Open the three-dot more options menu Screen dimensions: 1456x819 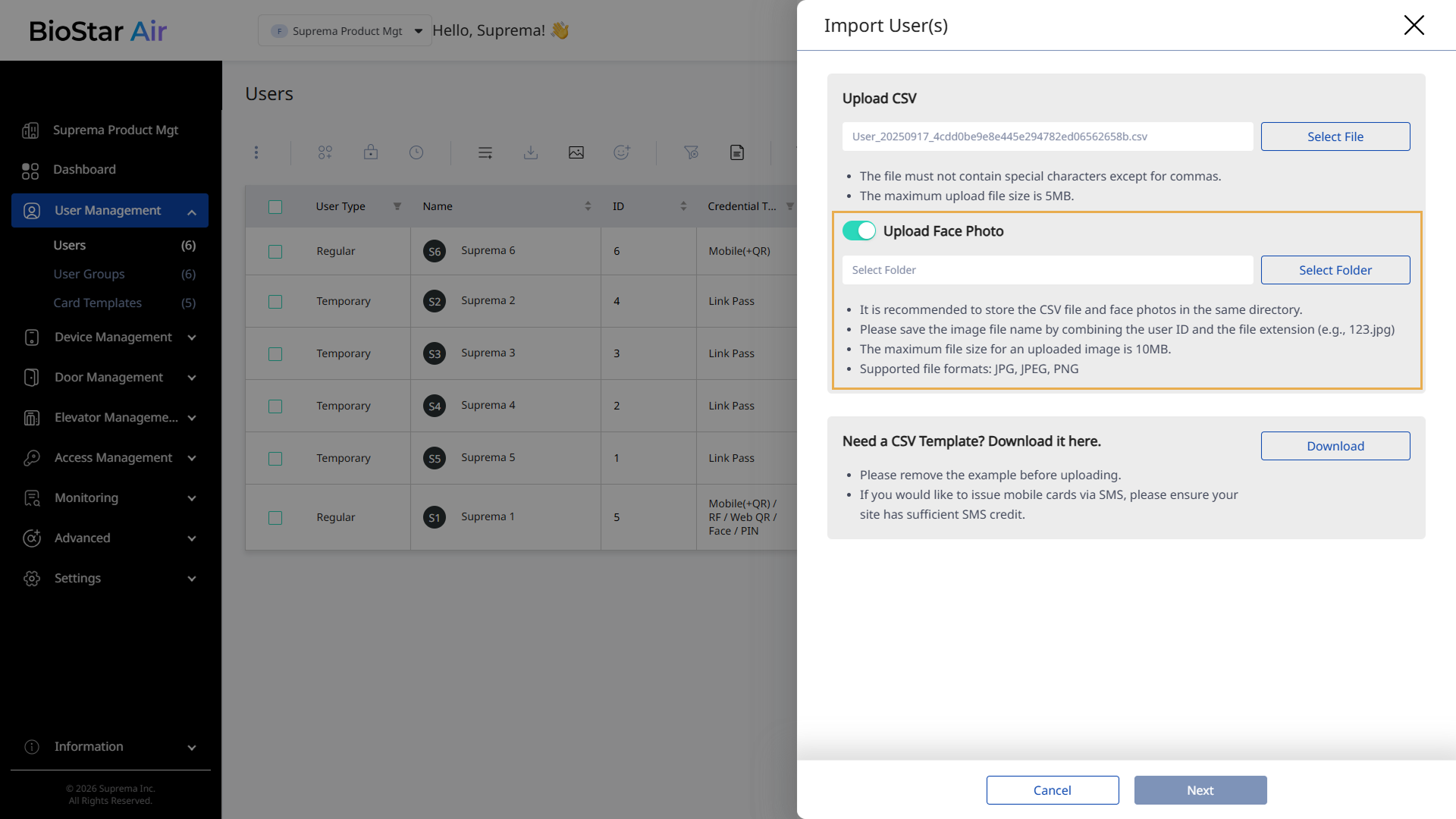pyautogui.click(x=256, y=152)
